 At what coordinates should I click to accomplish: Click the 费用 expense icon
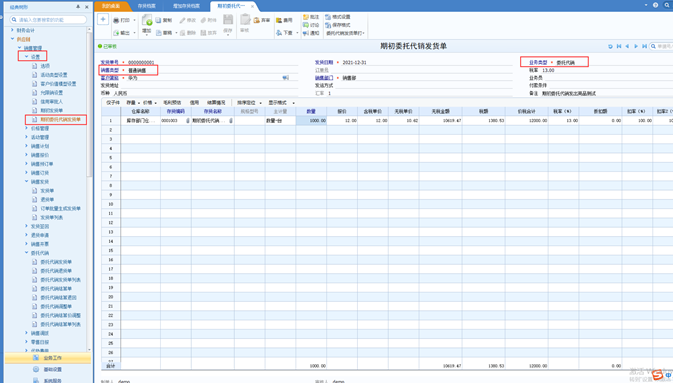279,20
